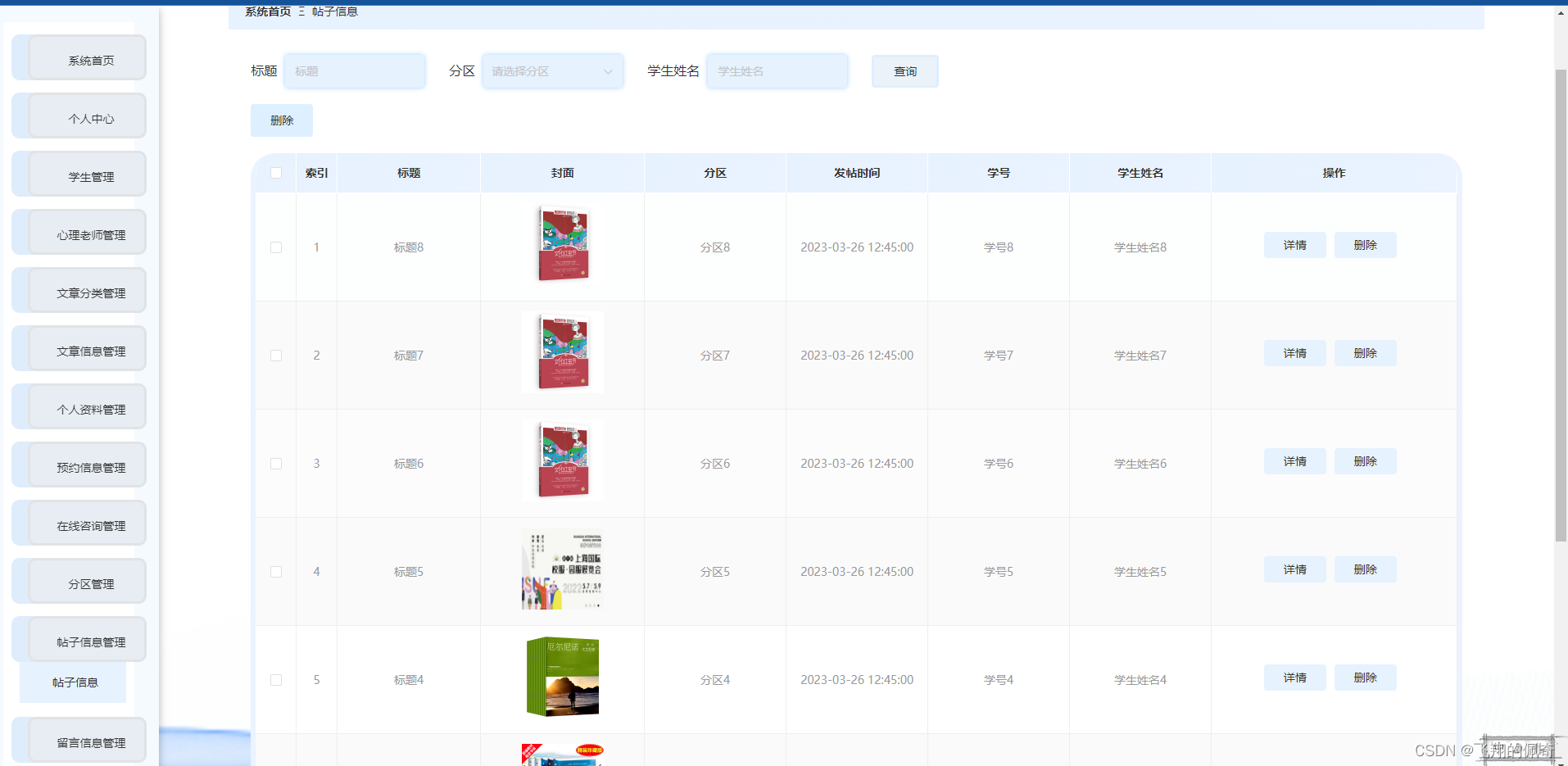
Task: Check the row checkbox for 标题5
Action: (x=276, y=572)
